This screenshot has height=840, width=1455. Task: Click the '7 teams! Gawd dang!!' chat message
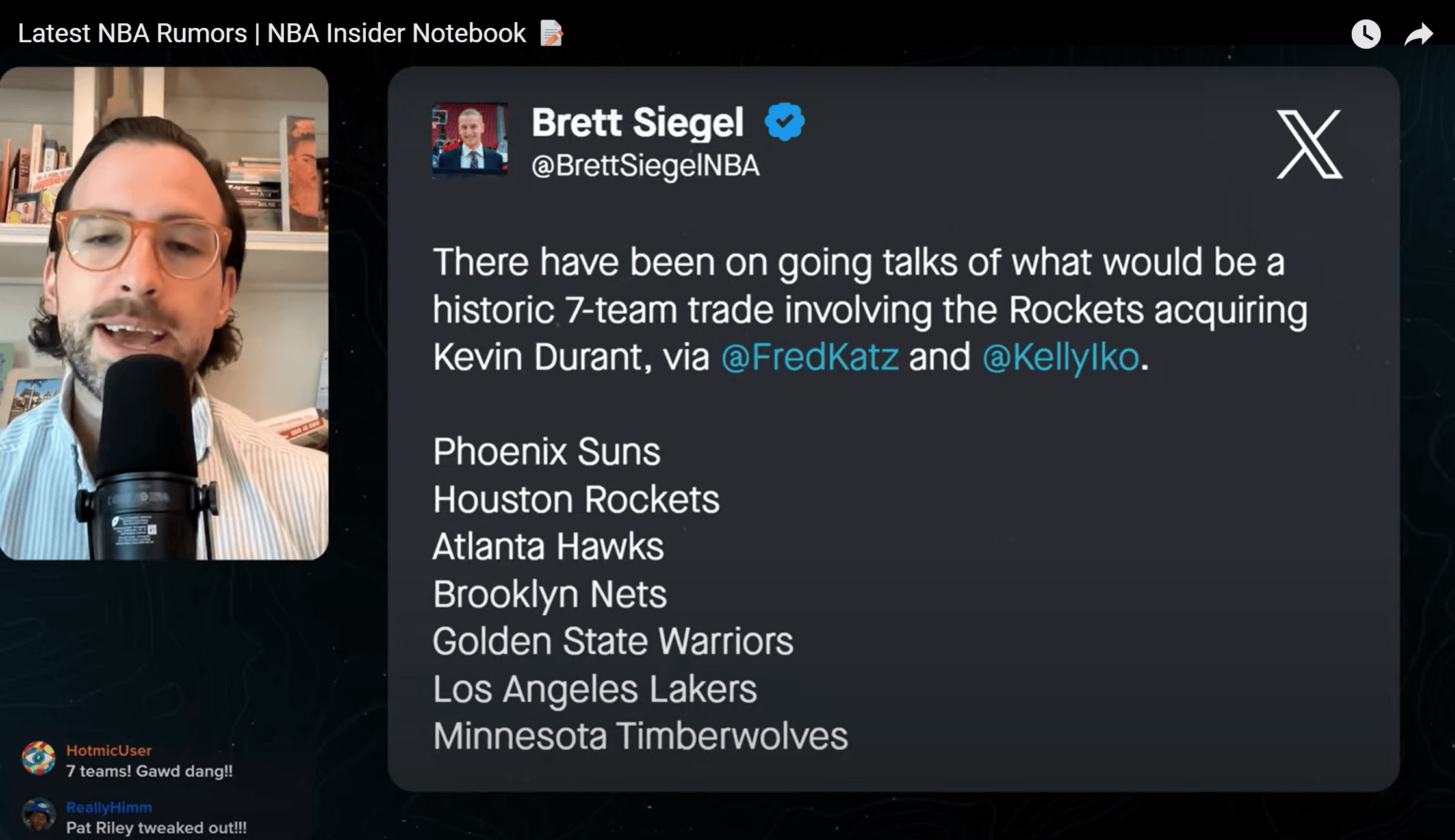coord(149,771)
